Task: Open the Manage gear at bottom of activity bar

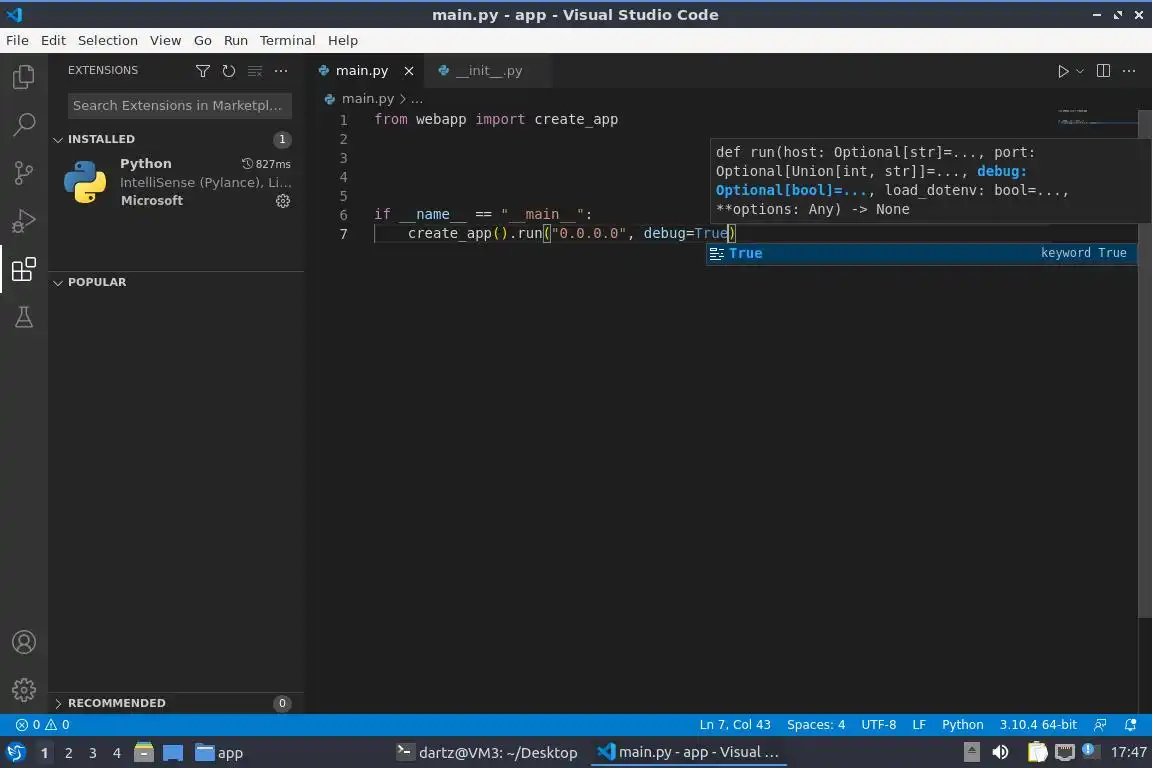Action: click(24, 689)
